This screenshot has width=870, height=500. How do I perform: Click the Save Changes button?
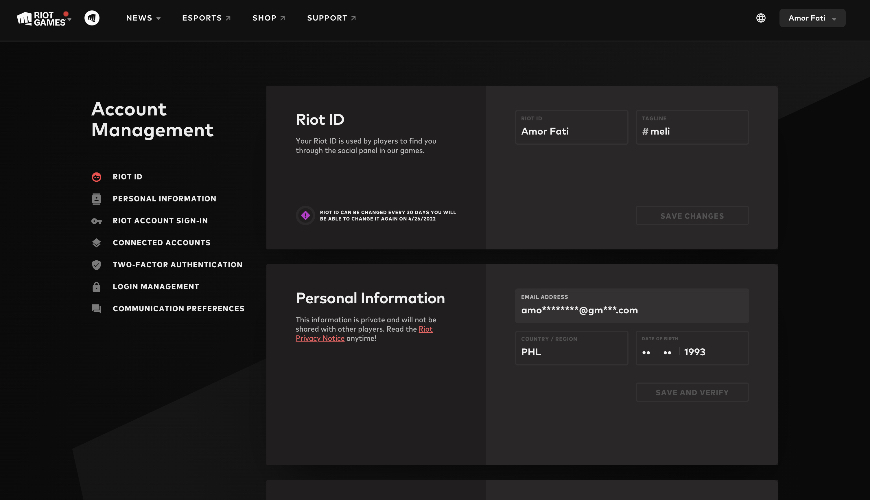692,216
